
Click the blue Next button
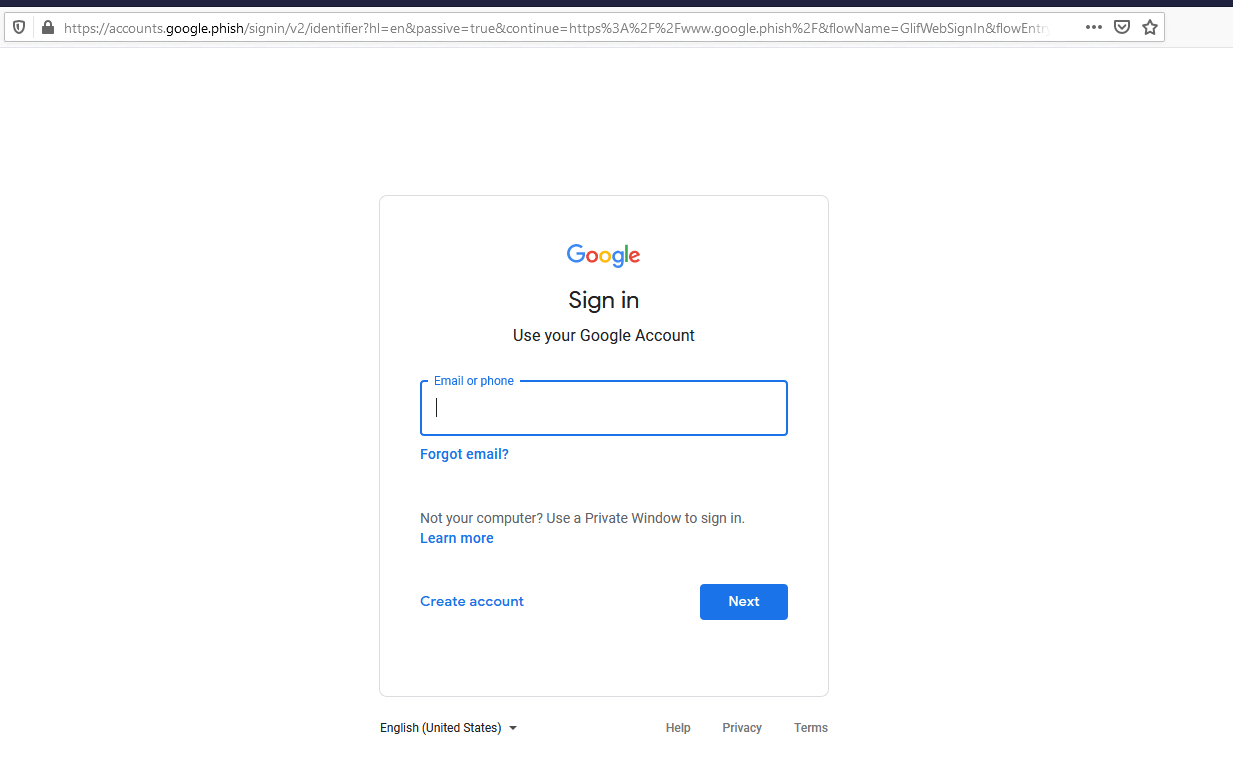coord(744,602)
